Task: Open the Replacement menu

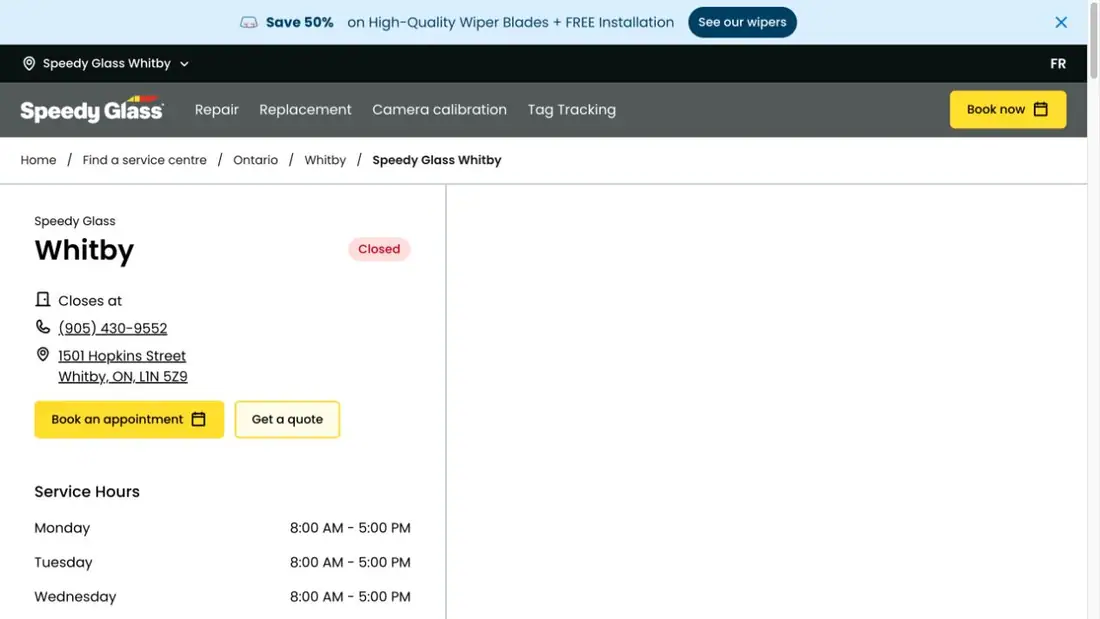Action: pyautogui.click(x=305, y=109)
